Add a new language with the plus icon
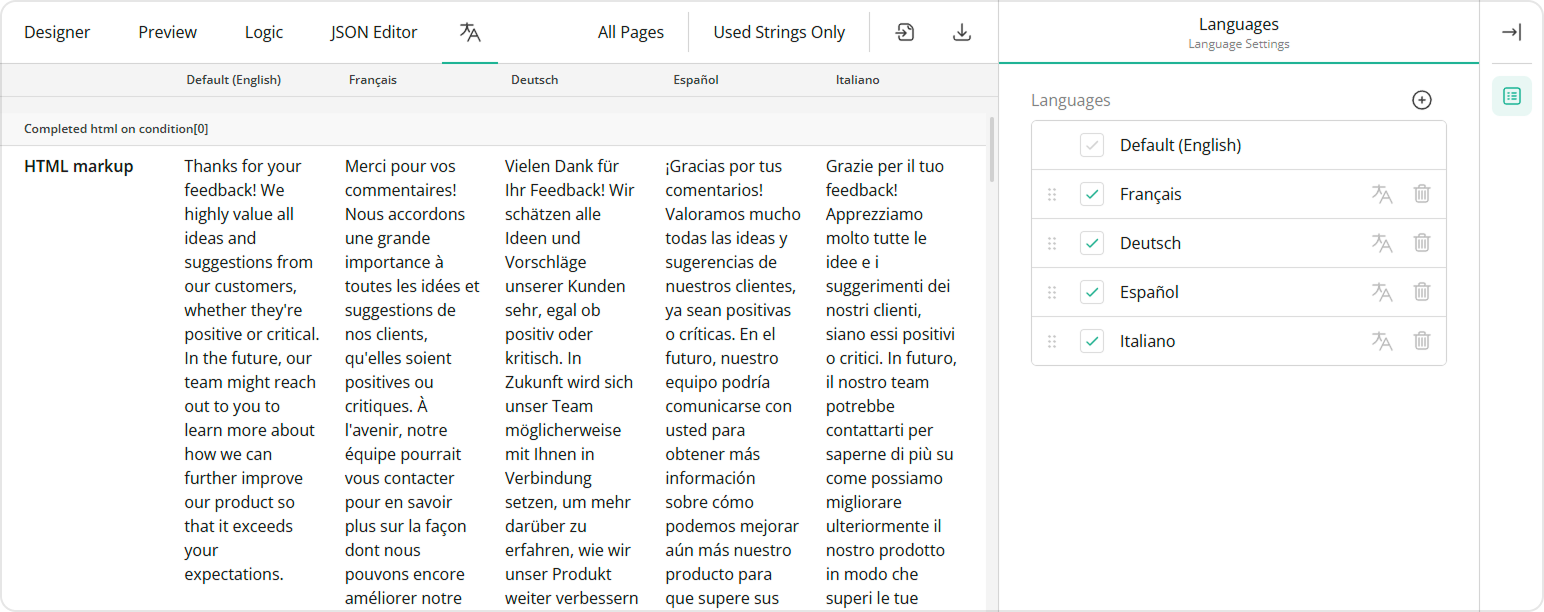This screenshot has height=612, width=1544. pos(1422,99)
